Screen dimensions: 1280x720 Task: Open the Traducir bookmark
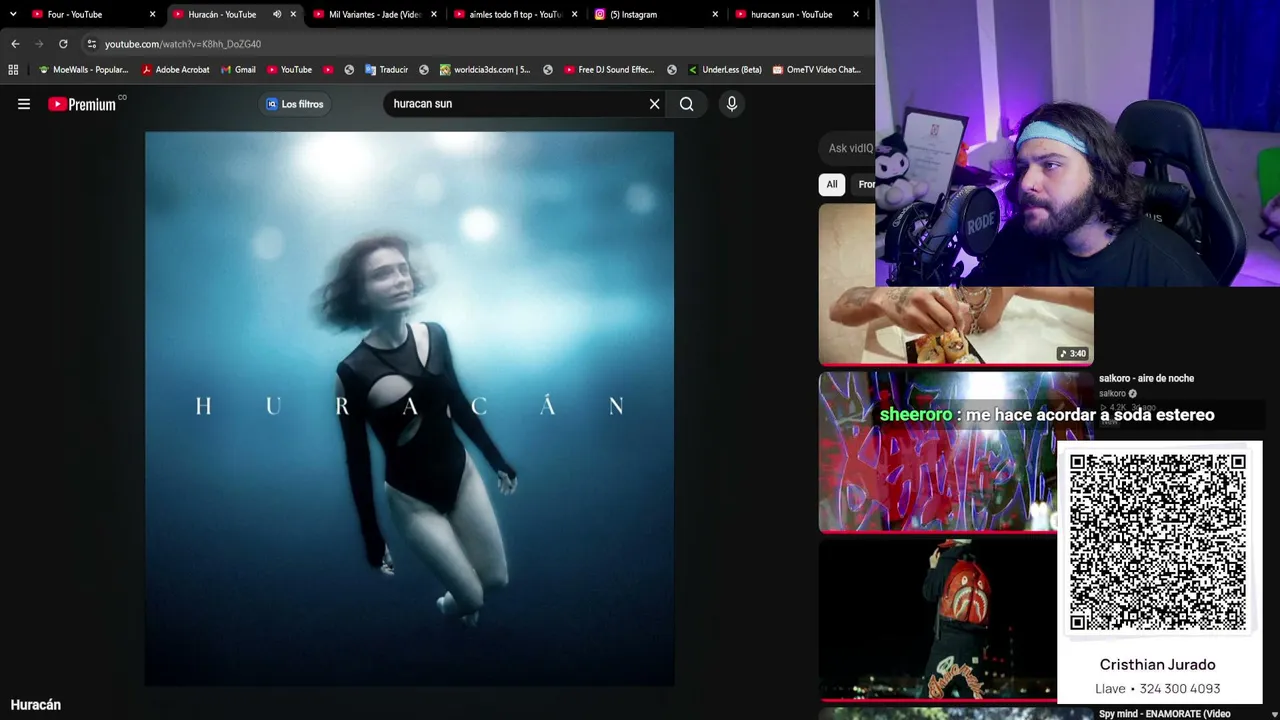[x=386, y=70]
